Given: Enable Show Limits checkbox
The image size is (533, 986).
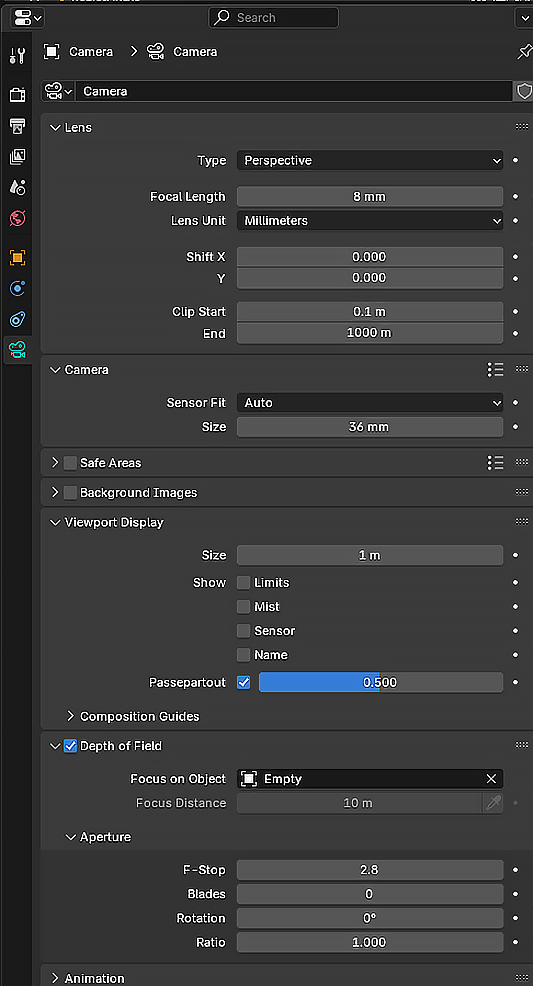Looking at the screenshot, I should point(243,583).
